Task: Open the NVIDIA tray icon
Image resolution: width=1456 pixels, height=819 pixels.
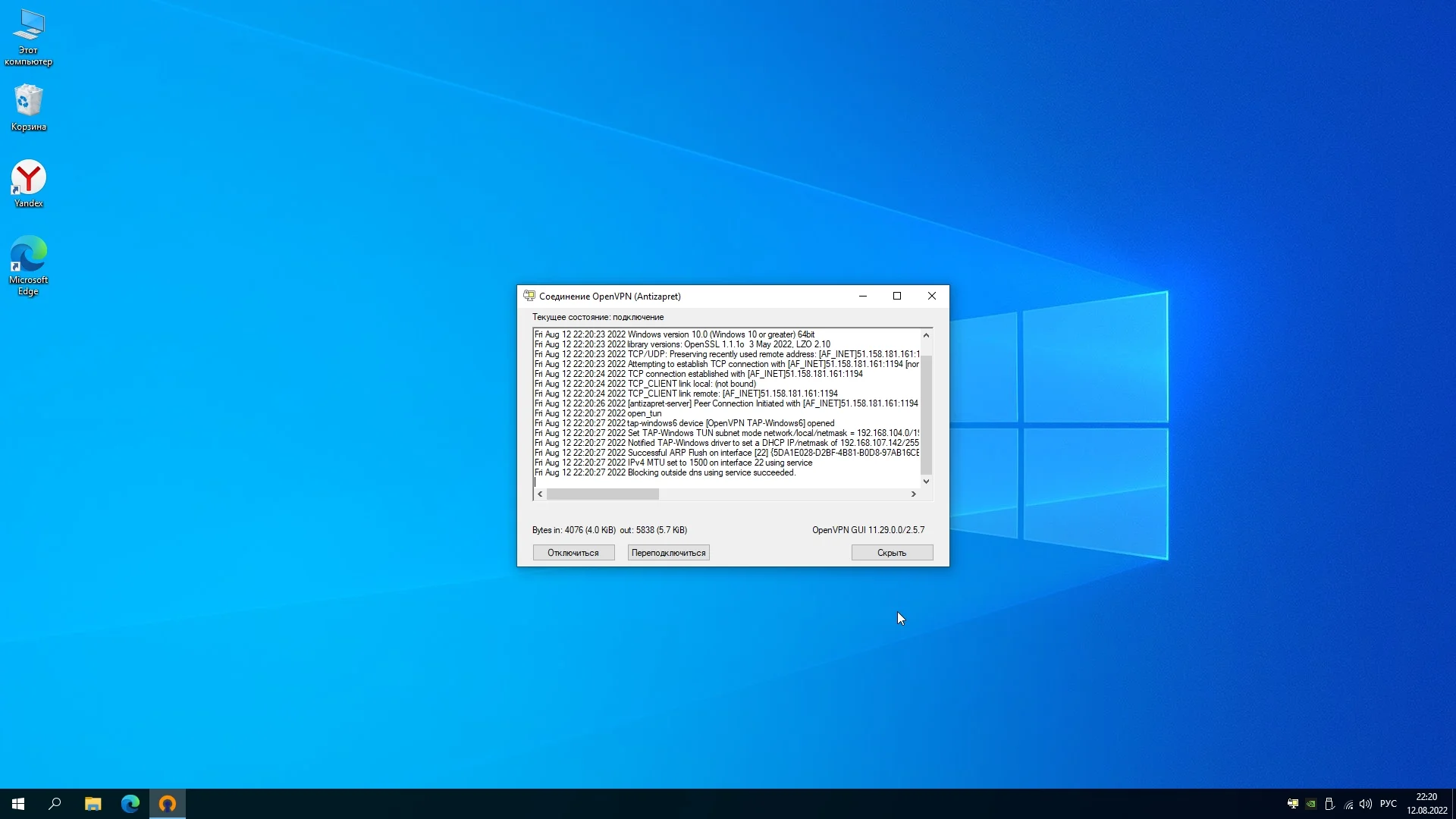Action: [1311, 804]
